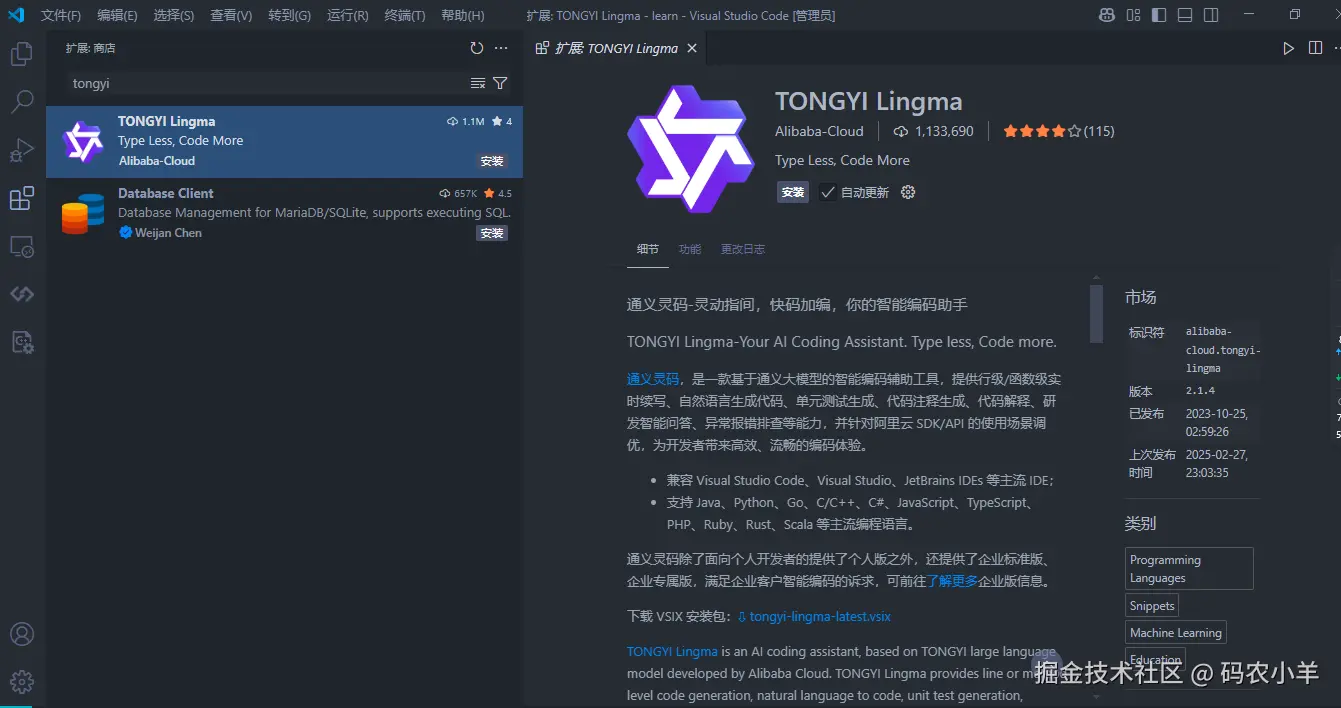1341x708 pixels.
Task: Toggle the auto update checkbox
Action: 827,192
